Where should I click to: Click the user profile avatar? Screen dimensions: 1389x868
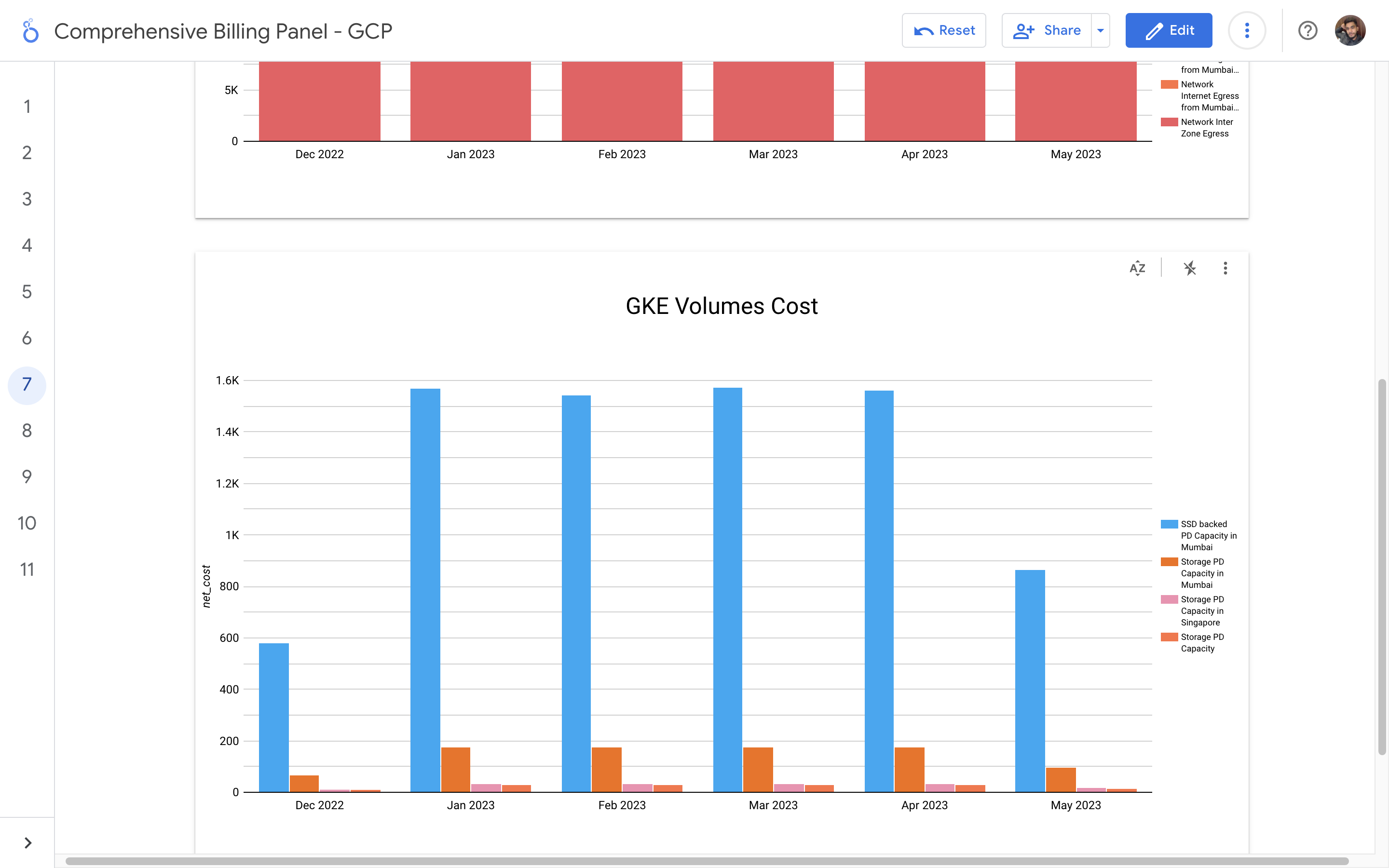[x=1349, y=30]
